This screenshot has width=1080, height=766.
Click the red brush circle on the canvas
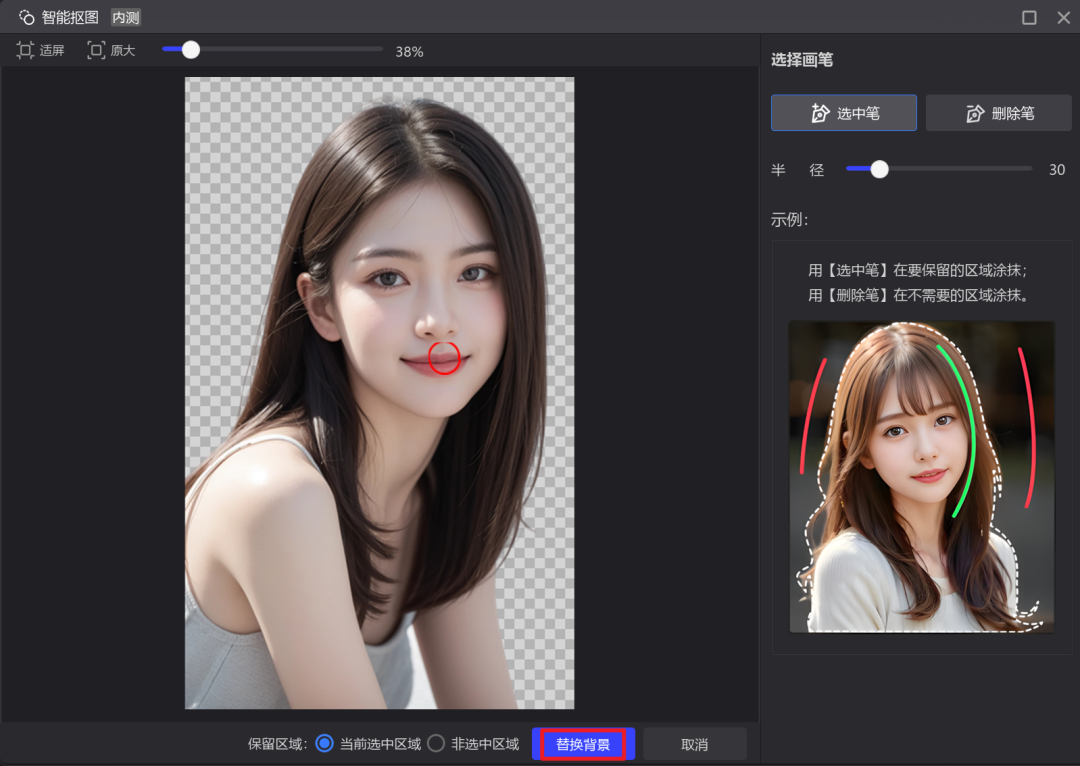(444, 358)
